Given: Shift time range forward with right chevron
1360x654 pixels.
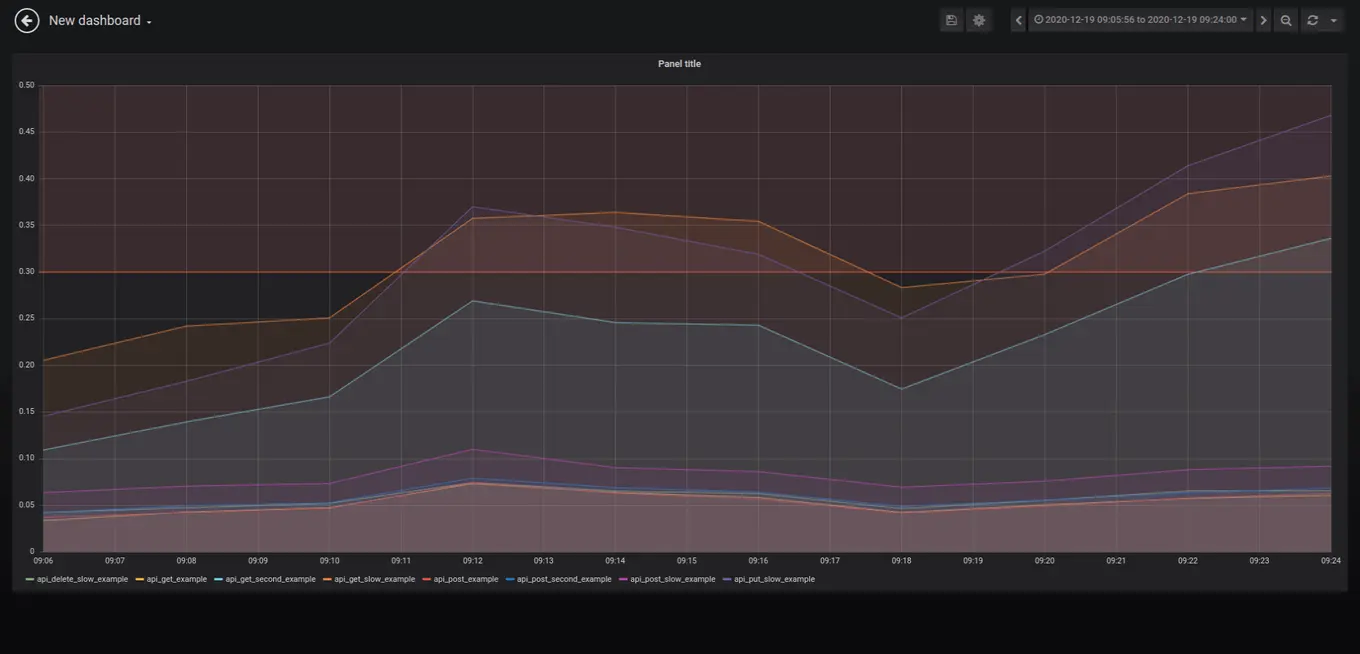Looking at the screenshot, I should click(x=1263, y=20).
